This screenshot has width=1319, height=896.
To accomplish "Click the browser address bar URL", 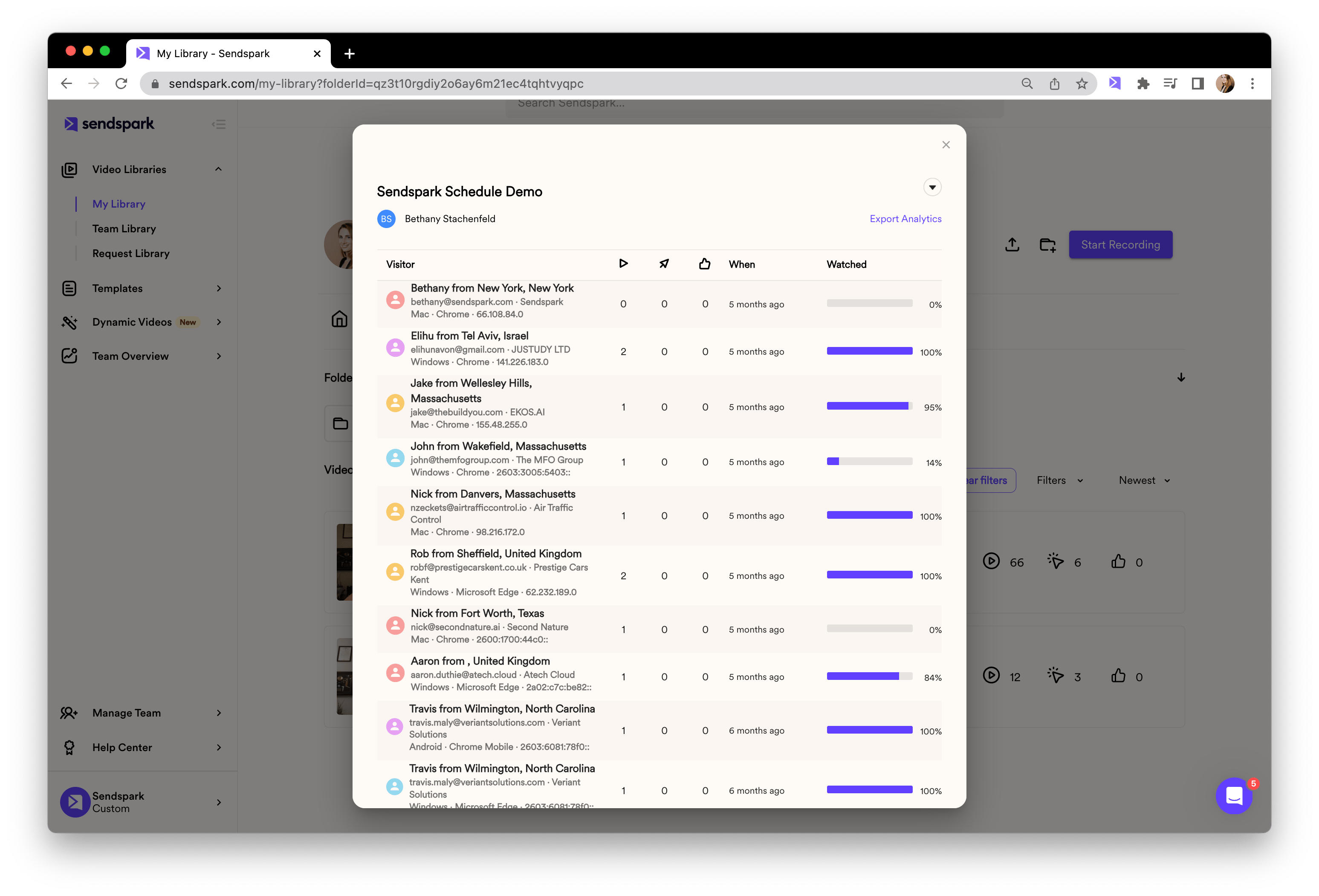I will (376, 84).
